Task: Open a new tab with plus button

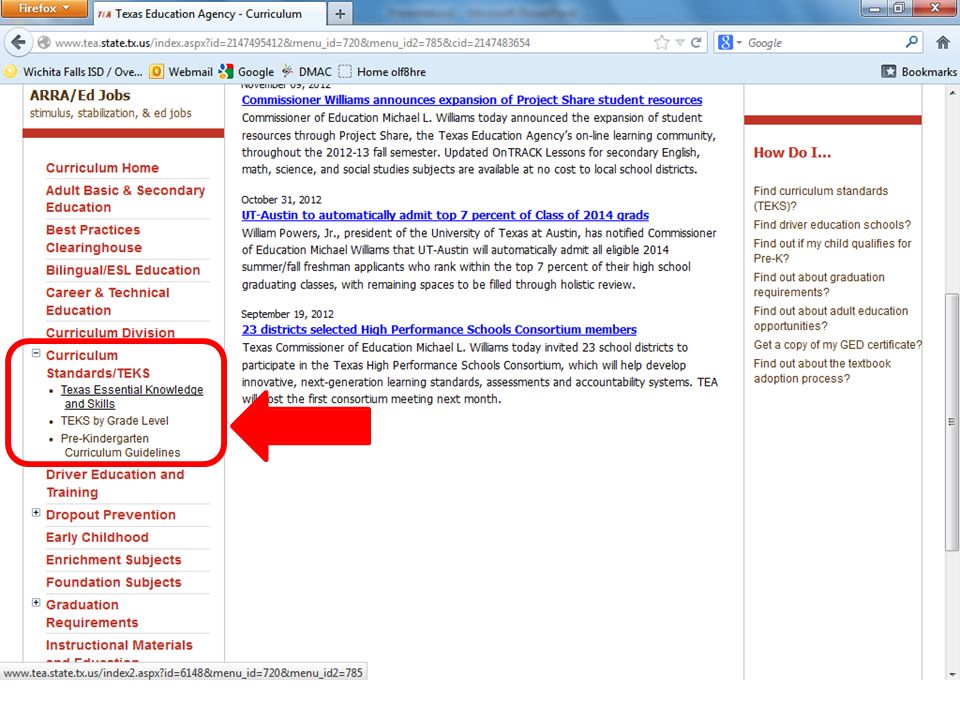Action: pyautogui.click(x=340, y=13)
